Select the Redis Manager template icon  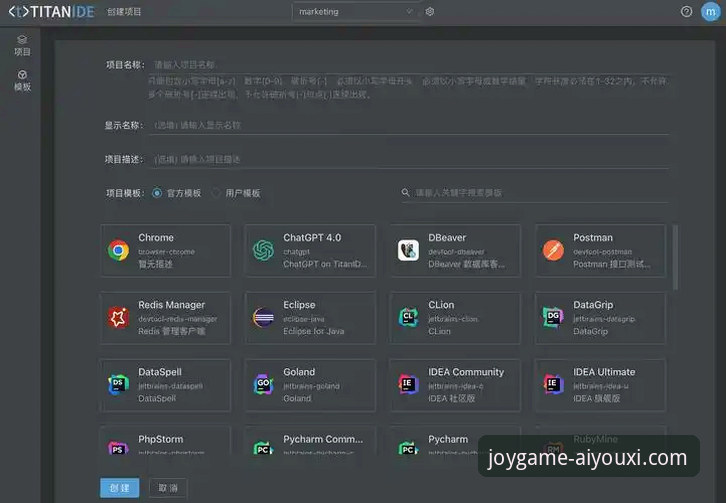119,317
